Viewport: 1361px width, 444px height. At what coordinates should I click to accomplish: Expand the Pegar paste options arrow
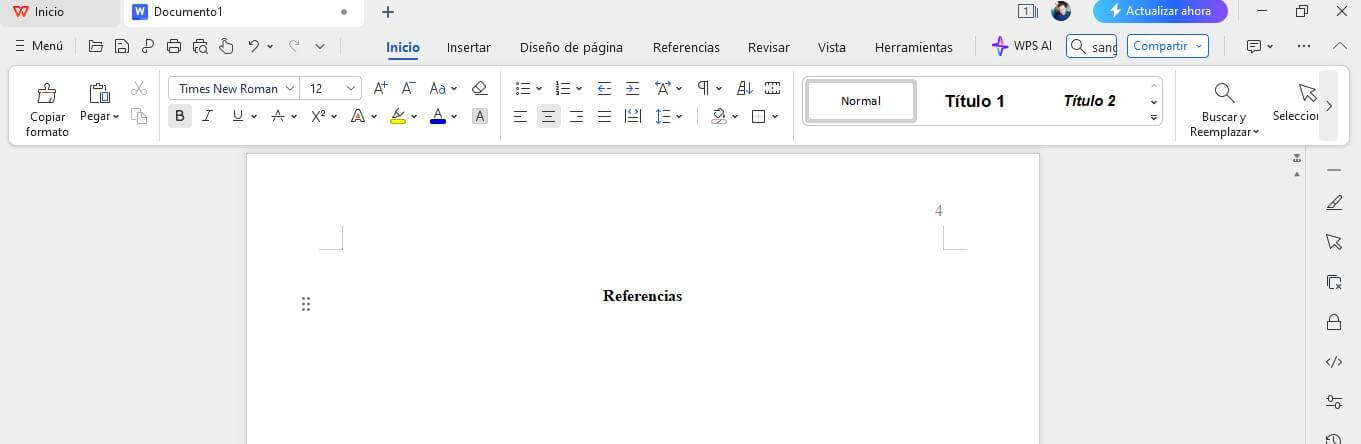tap(115, 117)
